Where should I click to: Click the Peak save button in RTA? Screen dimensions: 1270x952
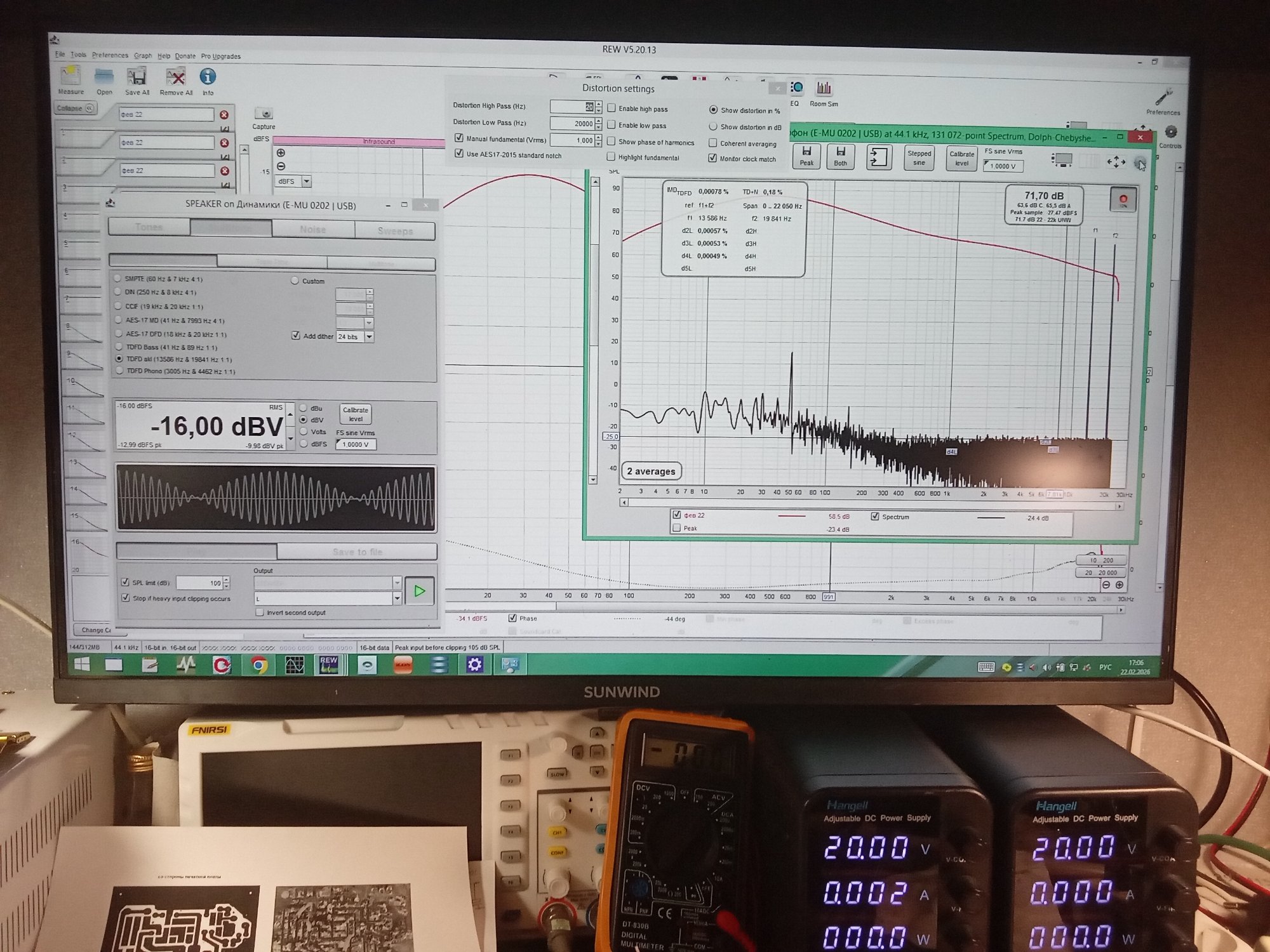806,155
